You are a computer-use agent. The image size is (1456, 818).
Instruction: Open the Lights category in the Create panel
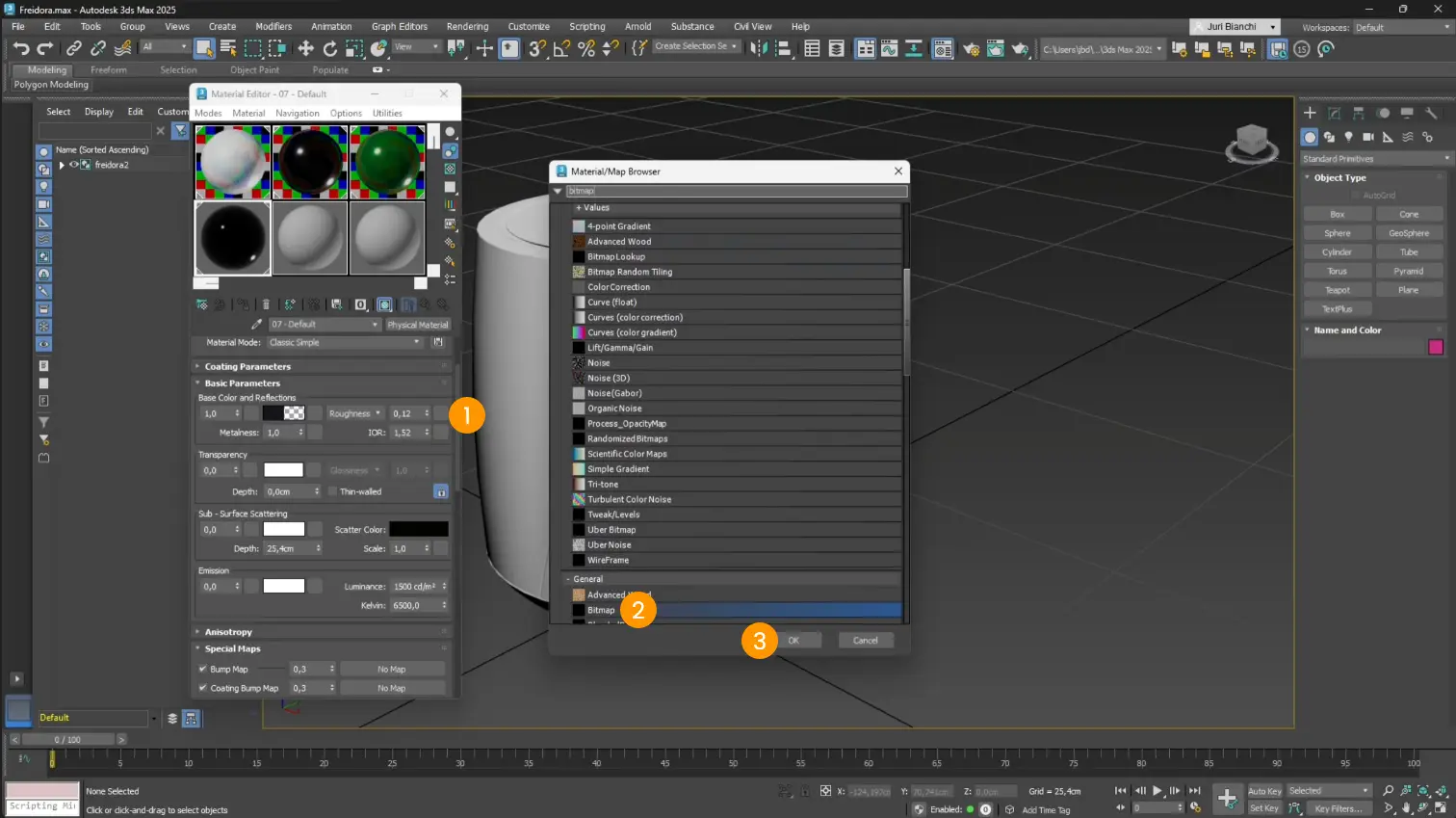click(x=1348, y=138)
